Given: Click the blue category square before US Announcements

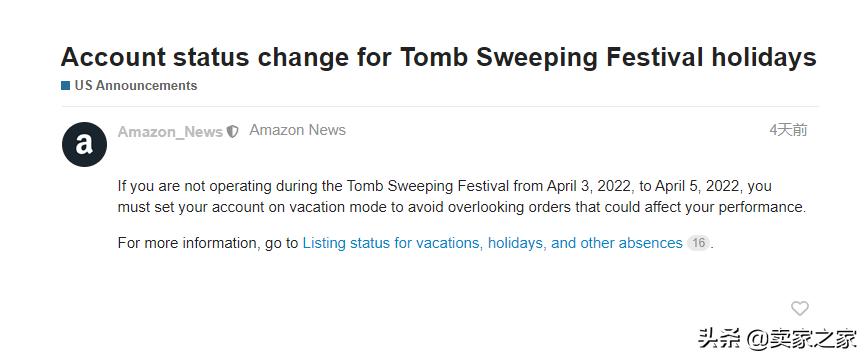Looking at the screenshot, I should click(65, 85).
